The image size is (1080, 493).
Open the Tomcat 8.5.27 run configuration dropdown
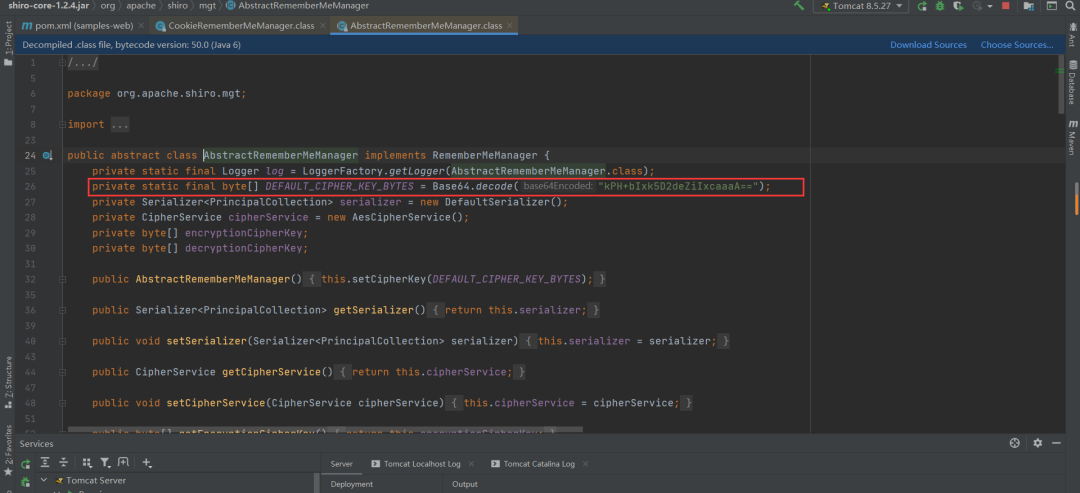(x=861, y=6)
